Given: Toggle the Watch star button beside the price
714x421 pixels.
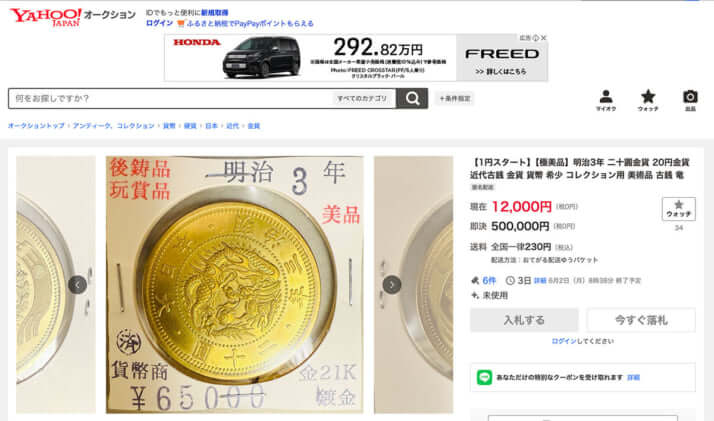Looking at the screenshot, I should click(678, 209).
